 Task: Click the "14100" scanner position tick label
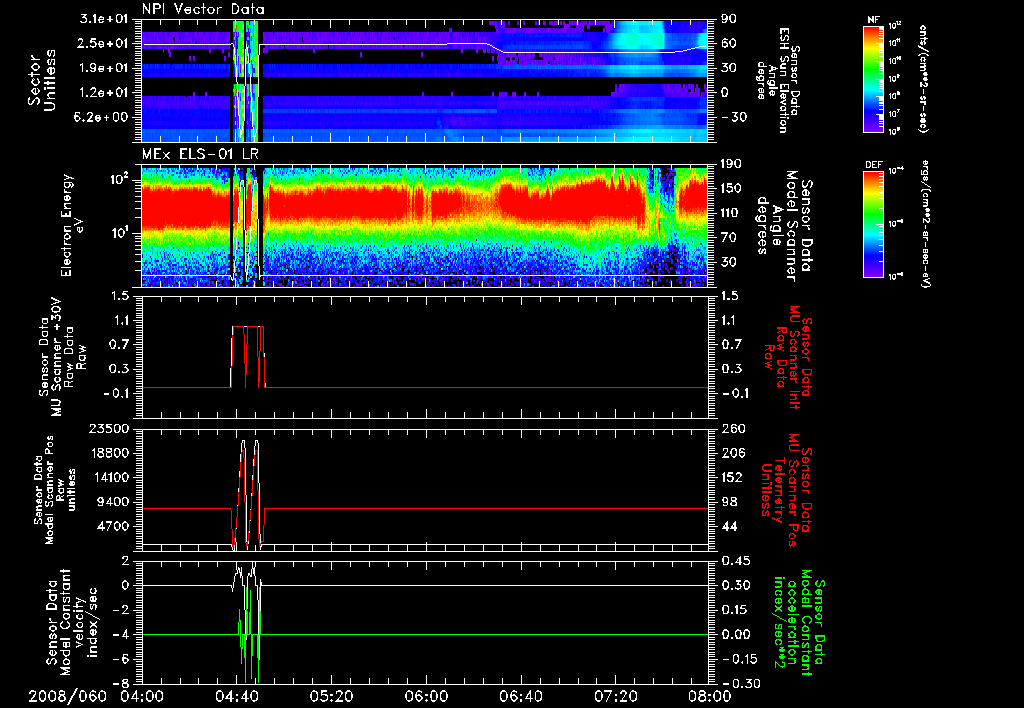click(110, 477)
